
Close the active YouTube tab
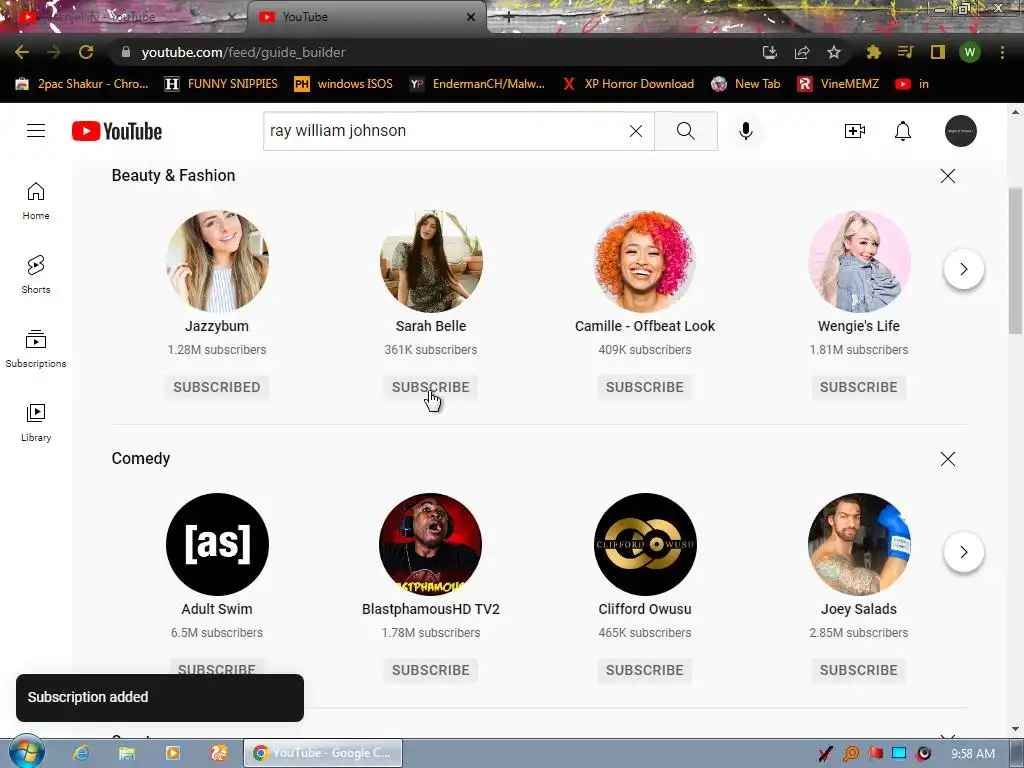click(471, 17)
